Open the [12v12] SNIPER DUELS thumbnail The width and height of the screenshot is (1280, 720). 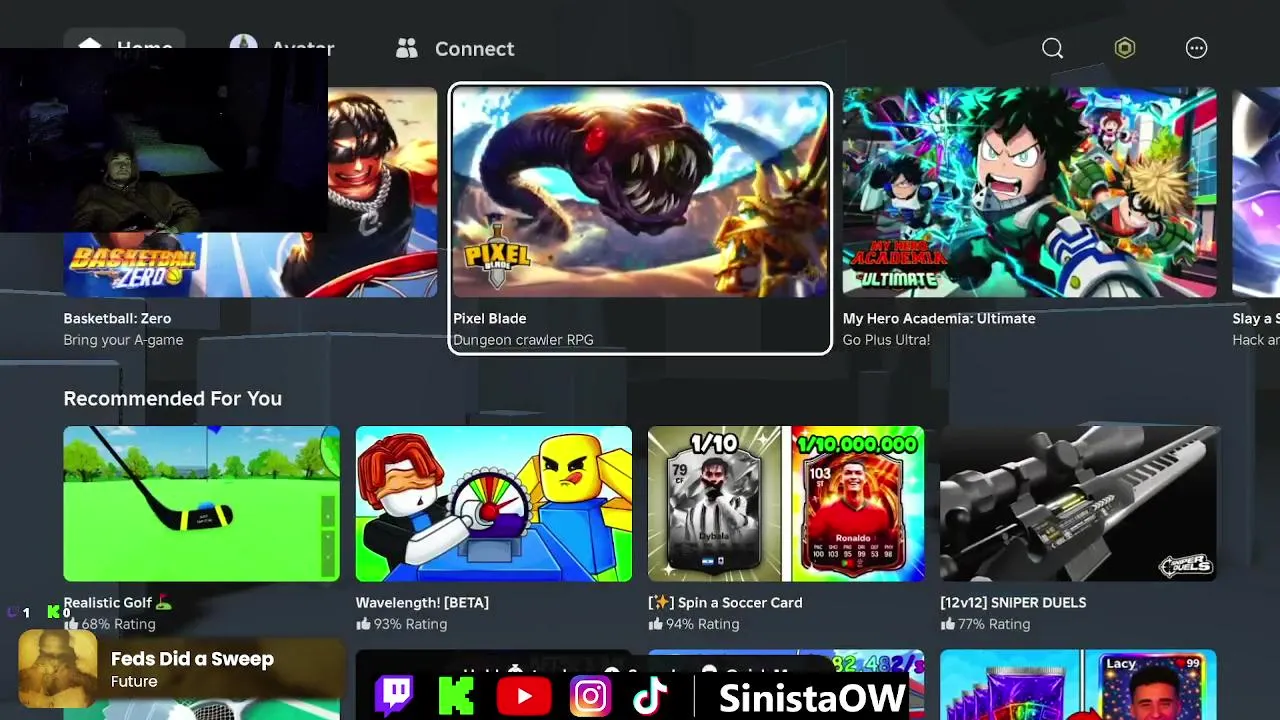1078,504
